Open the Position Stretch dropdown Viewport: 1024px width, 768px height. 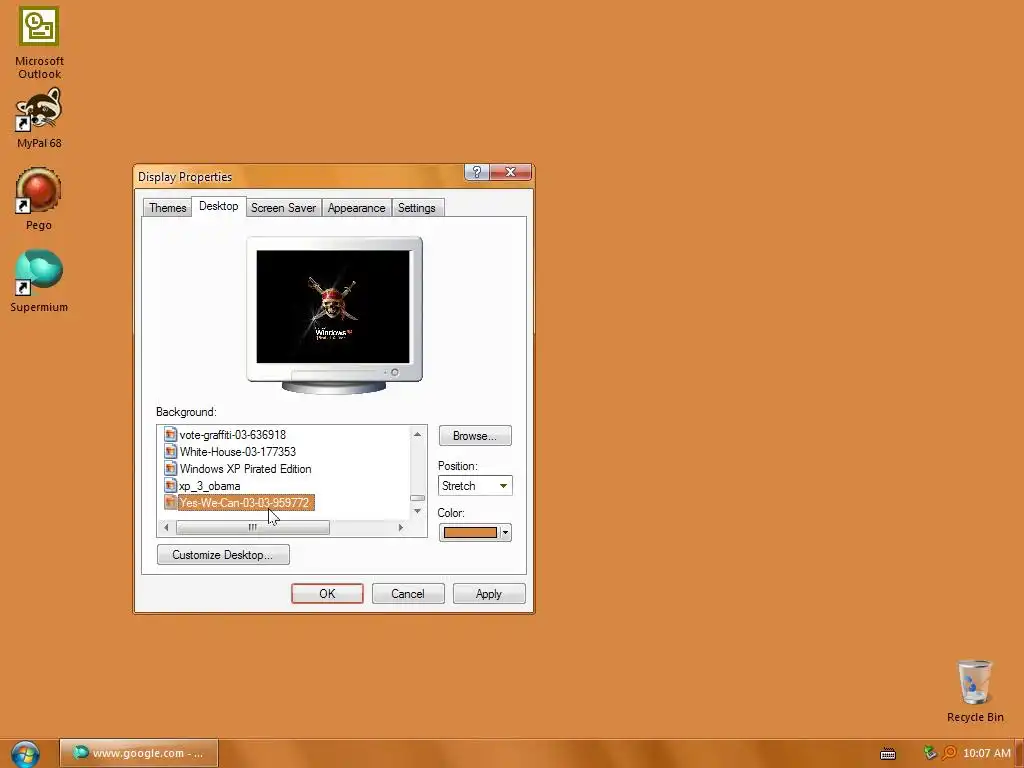[x=475, y=486]
